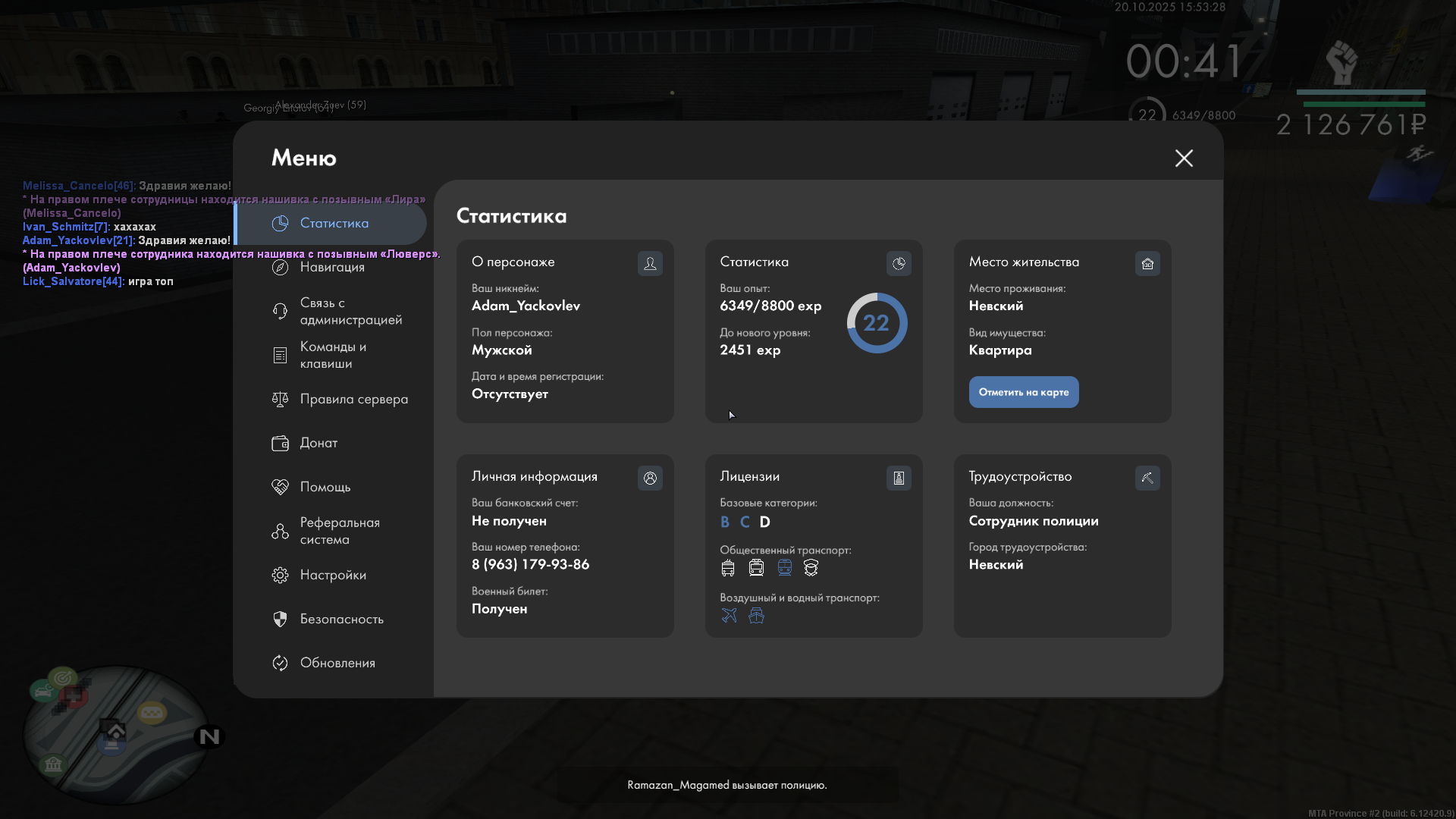Click the tools icon in Трудоустройство card
Screen dimensions: 1456x819
pos(1147,478)
